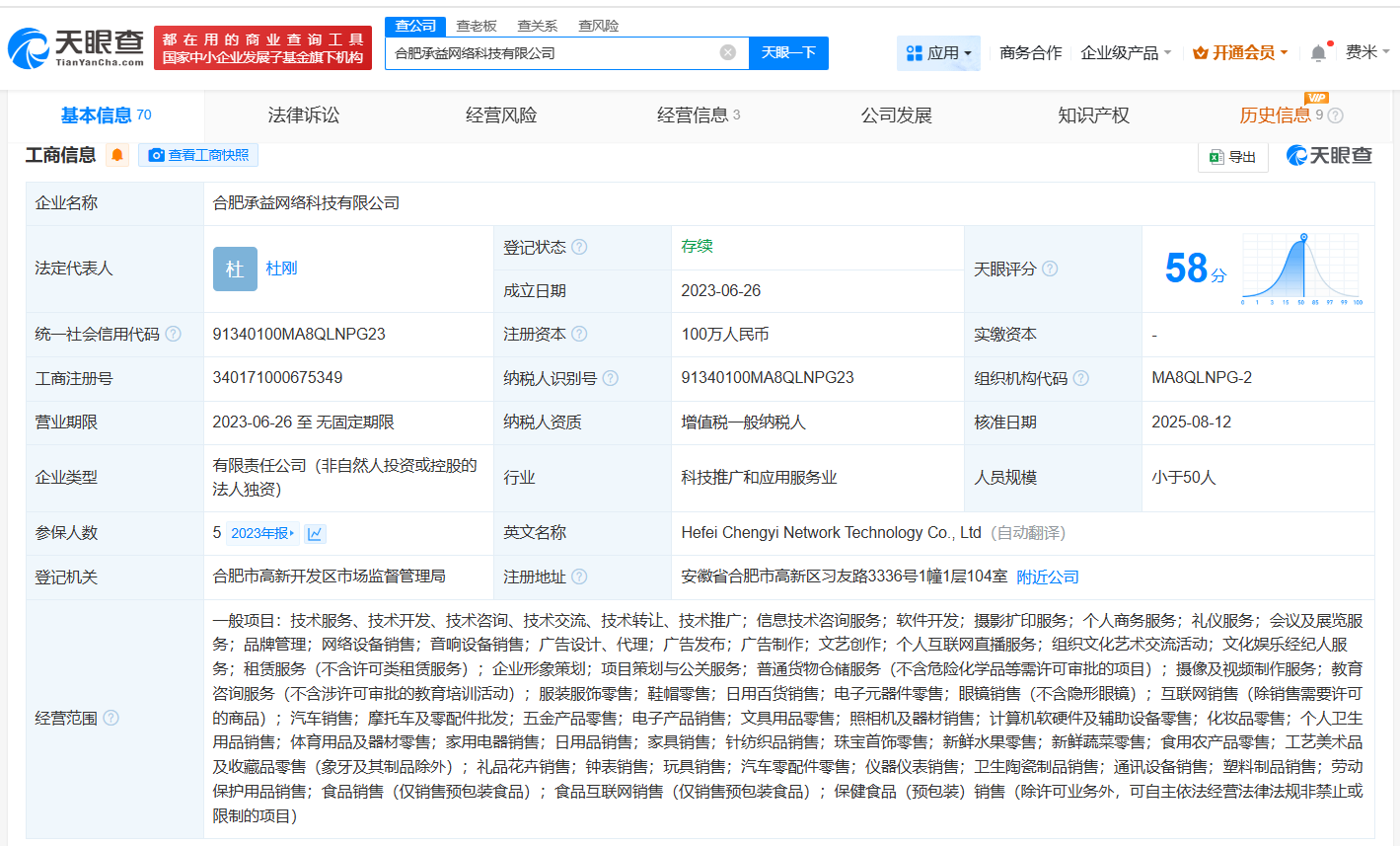Click help icon next to 组织机构代码
This screenshot has width=1400, height=846.
point(1081,378)
